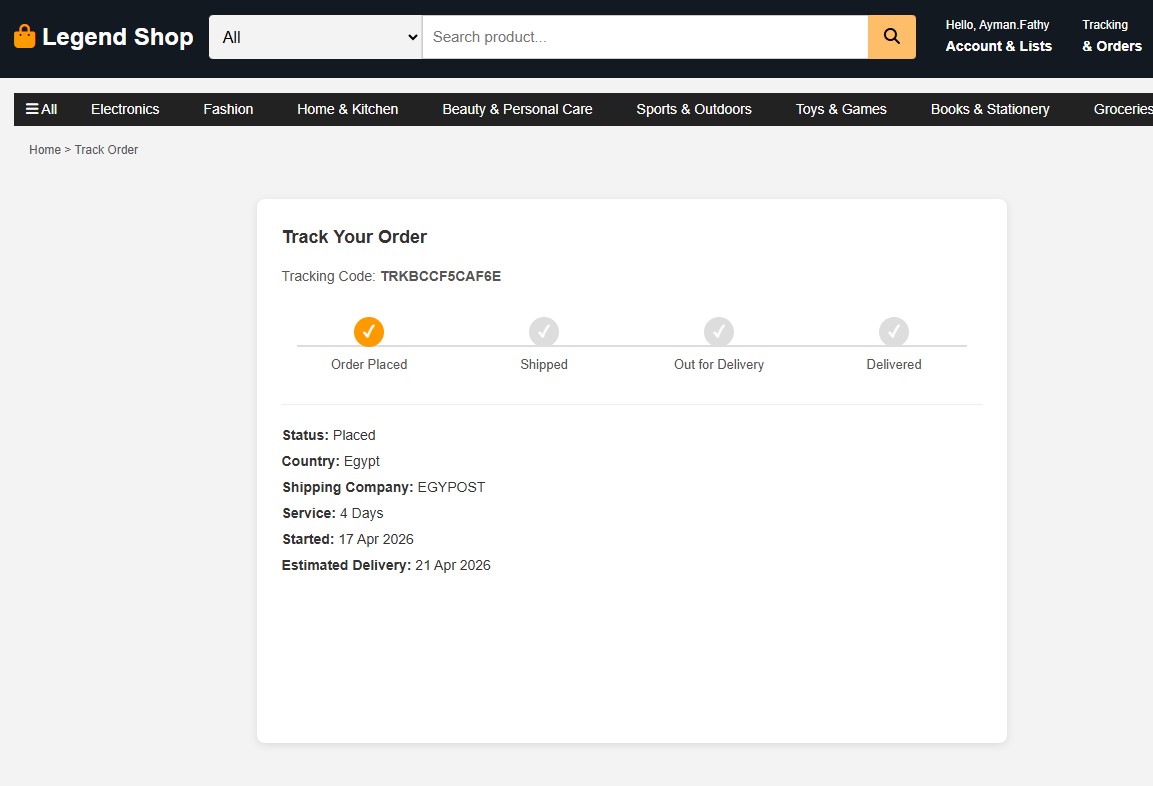The width and height of the screenshot is (1153, 786).
Task: Click the magnifier search button
Action: tap(892, 37)
